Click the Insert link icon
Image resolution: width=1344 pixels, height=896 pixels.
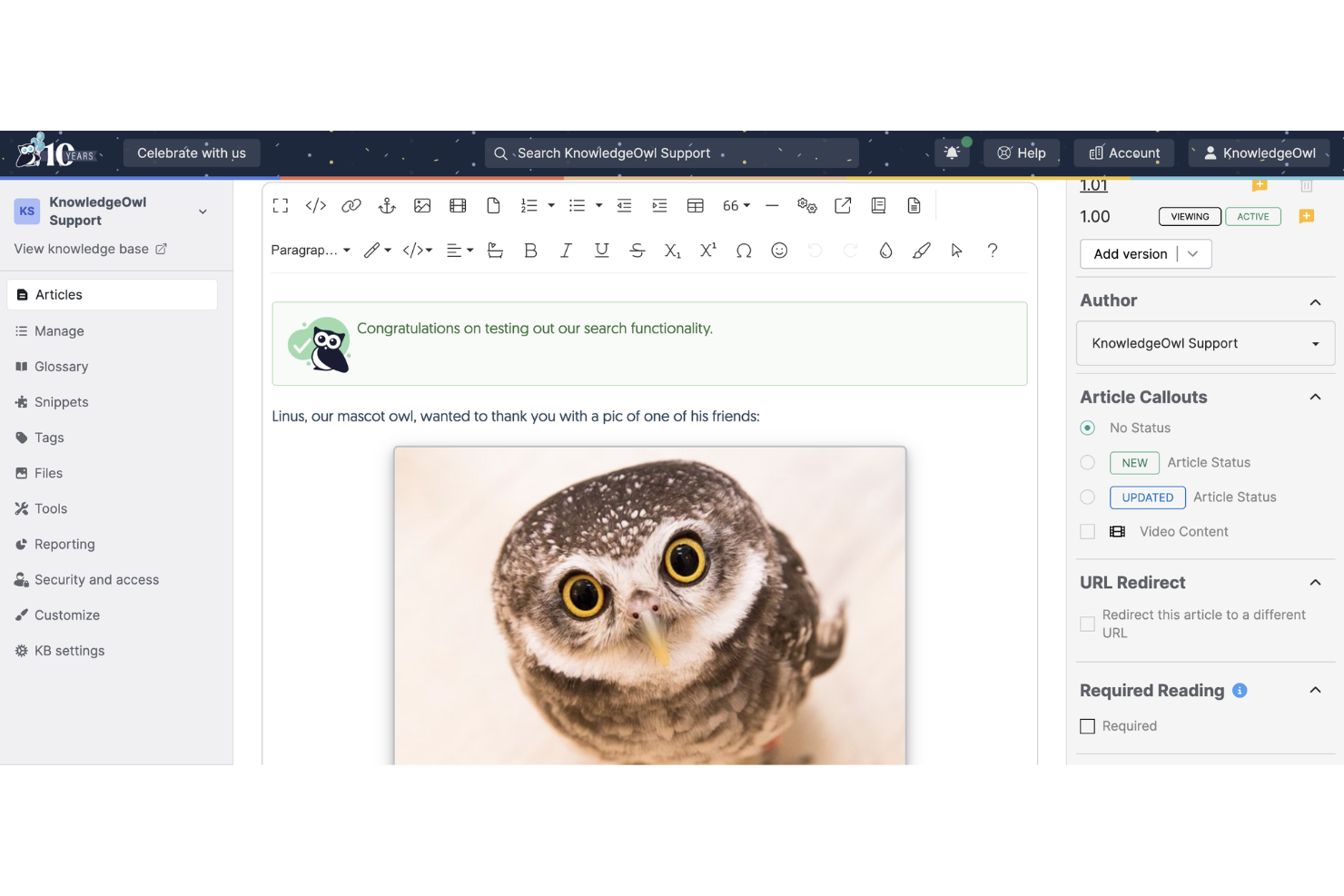pyautogui.click(x=351, y=205)
